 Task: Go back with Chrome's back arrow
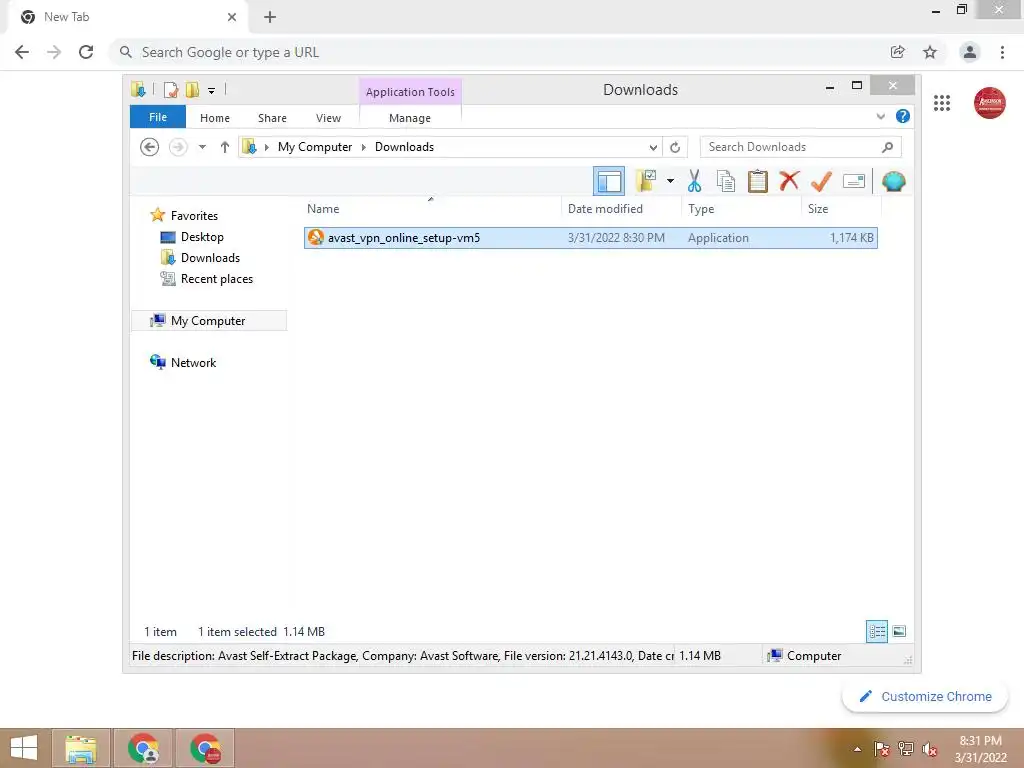(22, 52)
